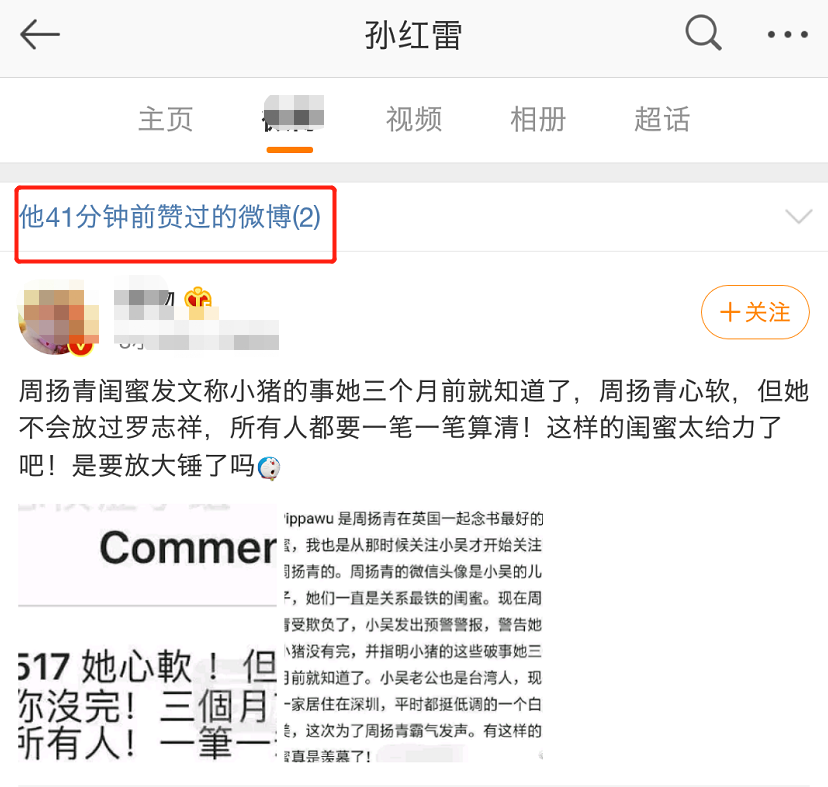Screen dimensions: 828x787
Task: Open search with magnifier icon
Action: click(x=703, y=33)
